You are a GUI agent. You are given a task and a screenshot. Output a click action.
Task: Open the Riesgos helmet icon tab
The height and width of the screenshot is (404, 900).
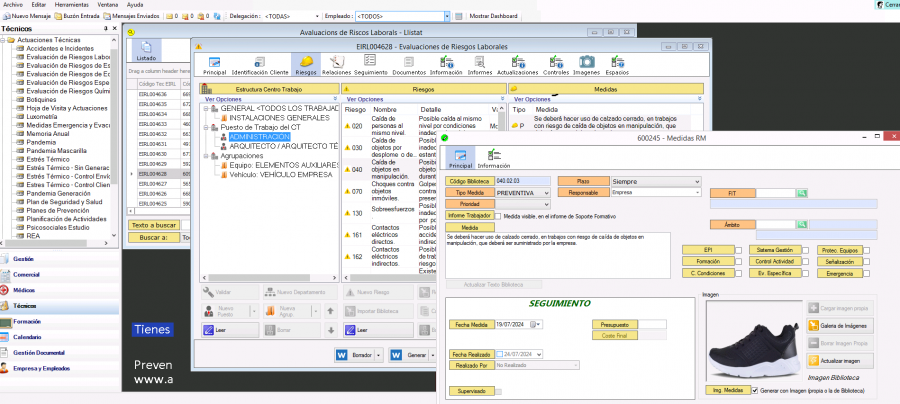306,66
